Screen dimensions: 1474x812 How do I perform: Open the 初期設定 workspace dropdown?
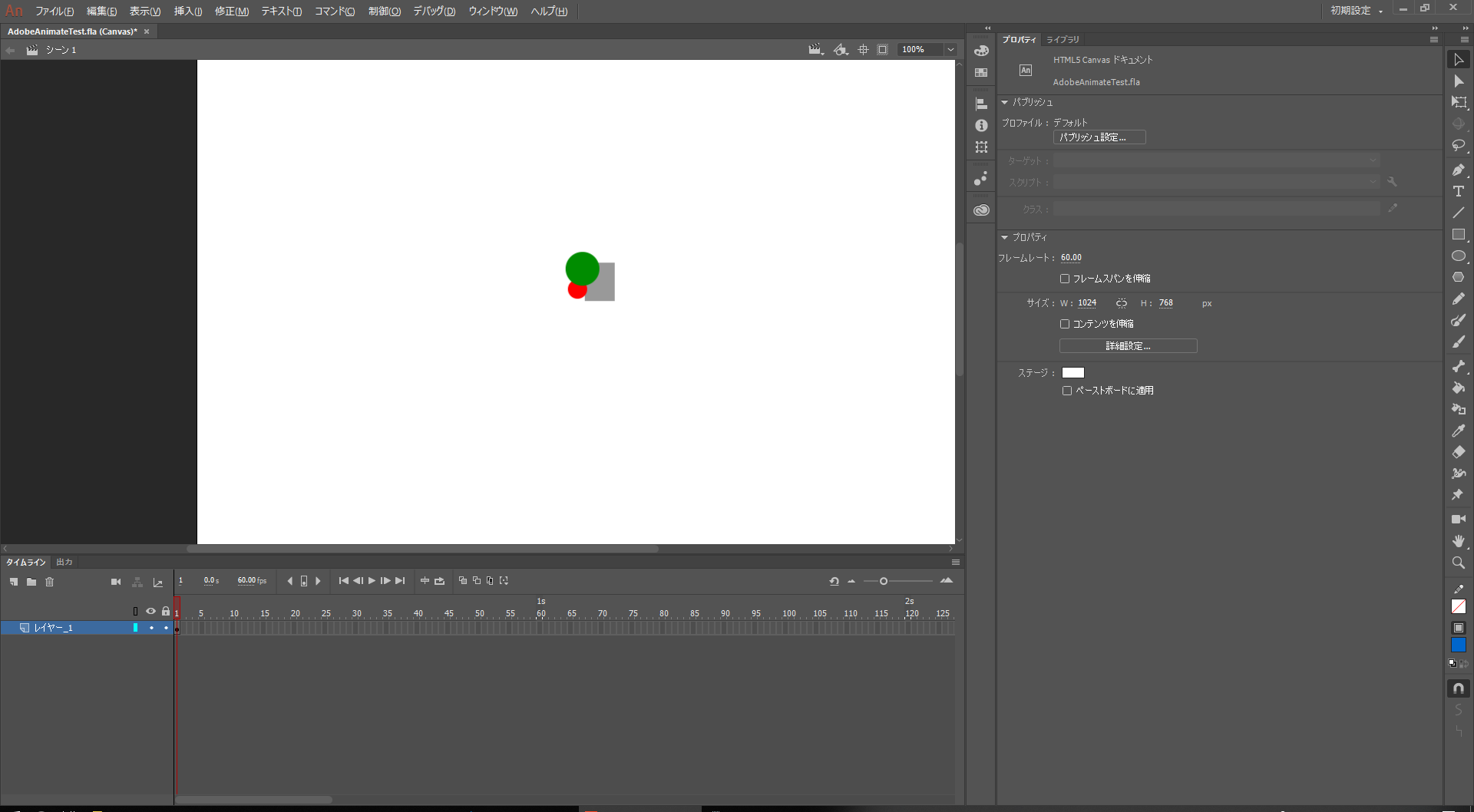(x=1356, y=11)
